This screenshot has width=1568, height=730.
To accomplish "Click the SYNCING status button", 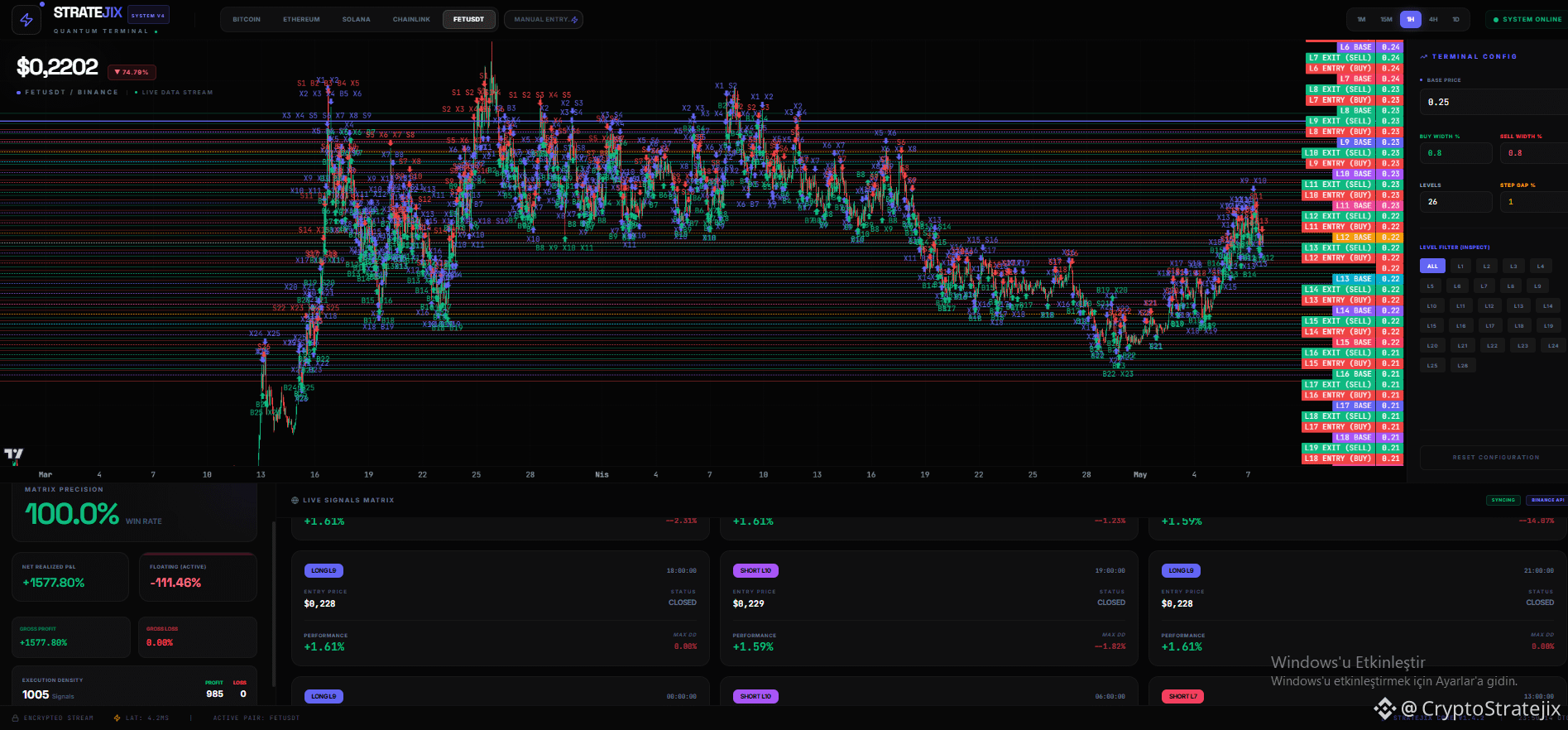I will pos(1503,500).
